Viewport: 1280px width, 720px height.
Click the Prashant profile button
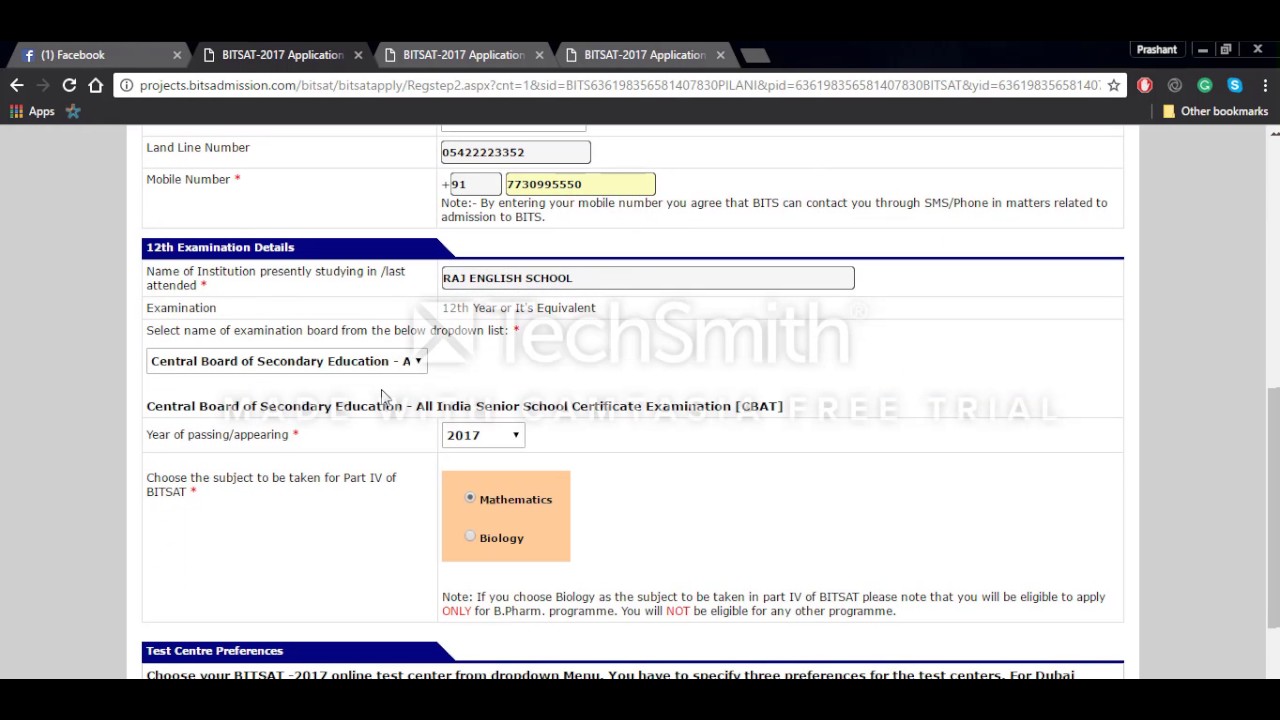(1156, 49)
